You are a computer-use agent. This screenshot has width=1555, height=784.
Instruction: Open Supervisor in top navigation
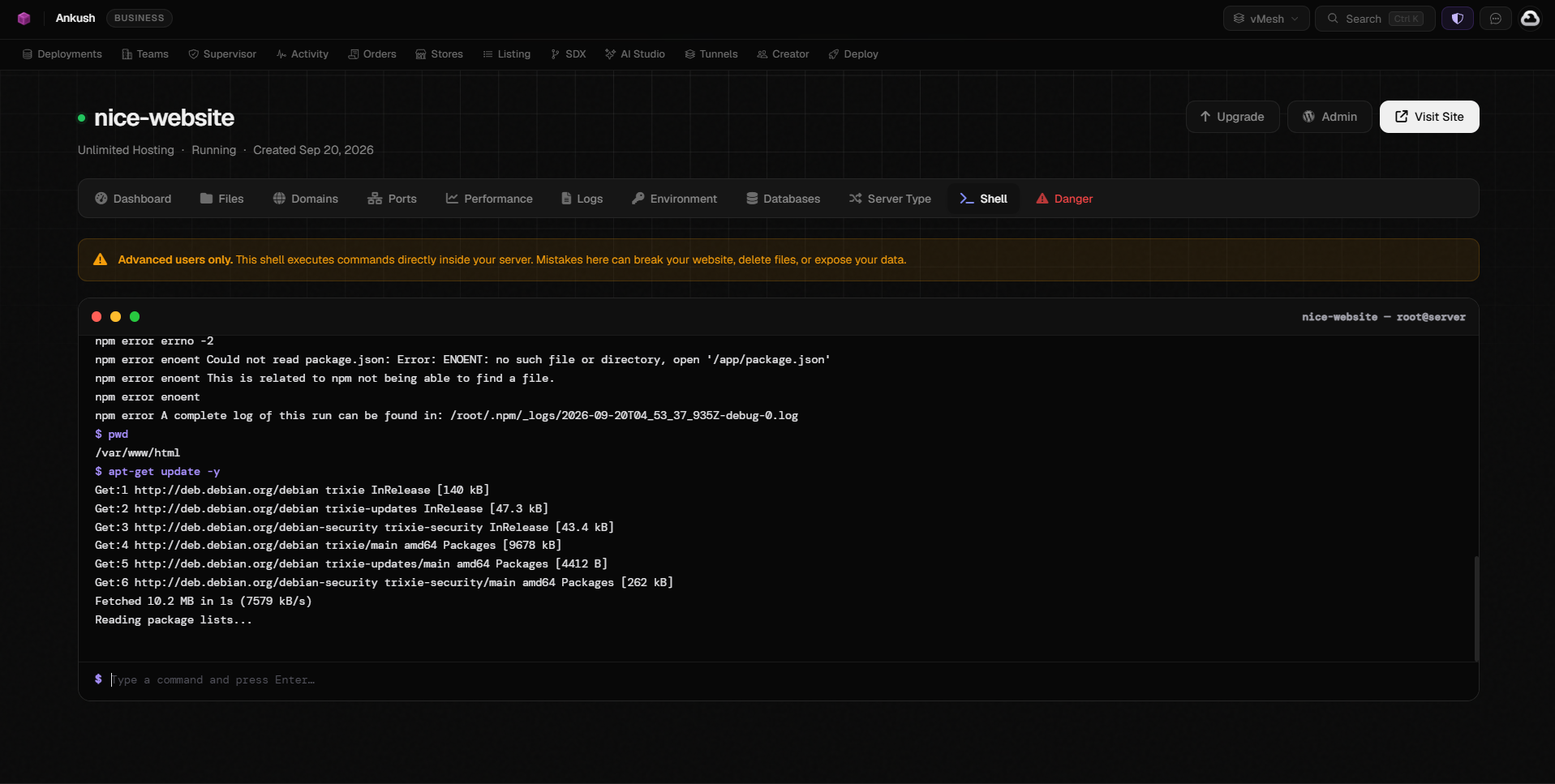(x=222, y=54)
